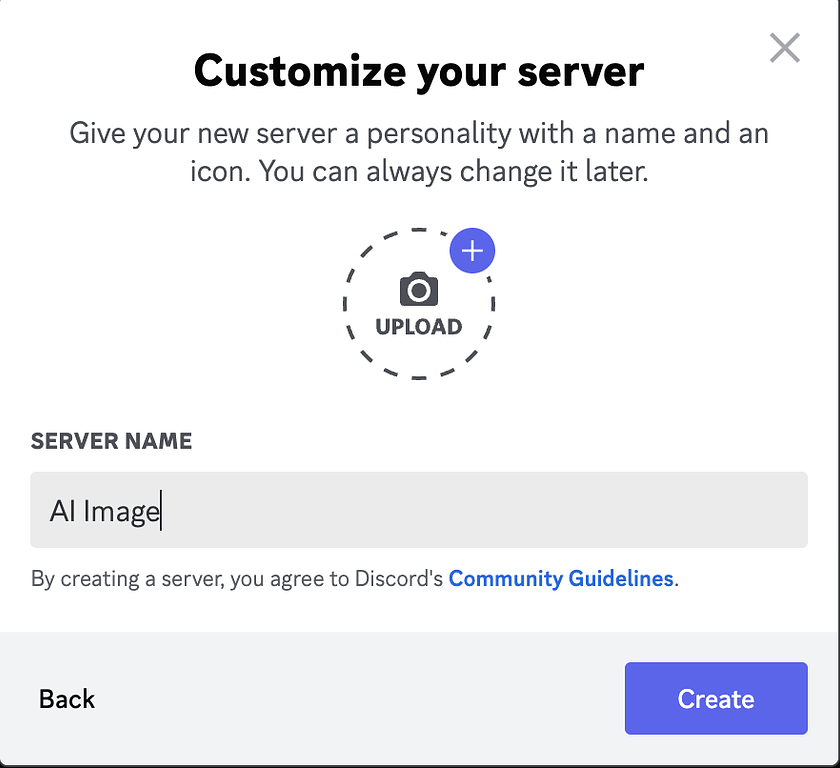Click the SERVER NAME field label
Viewport: 840px width, 768px height.
tap(112, 441)
